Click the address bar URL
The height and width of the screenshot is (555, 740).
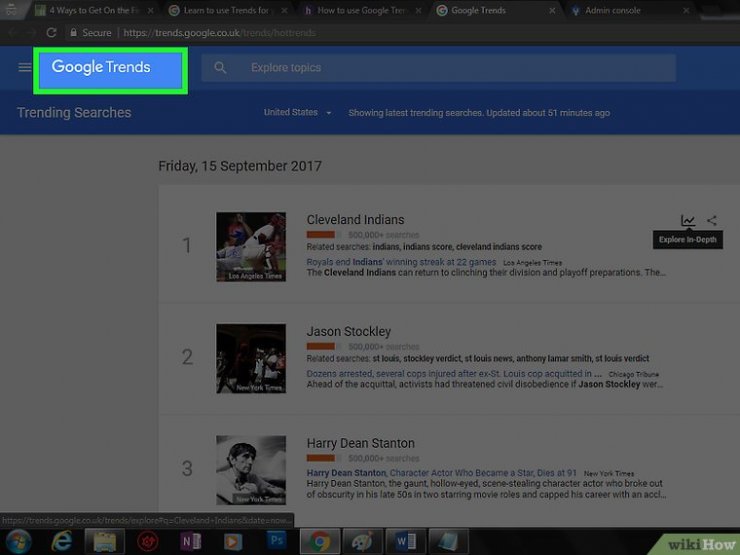[x=219, y=33]
